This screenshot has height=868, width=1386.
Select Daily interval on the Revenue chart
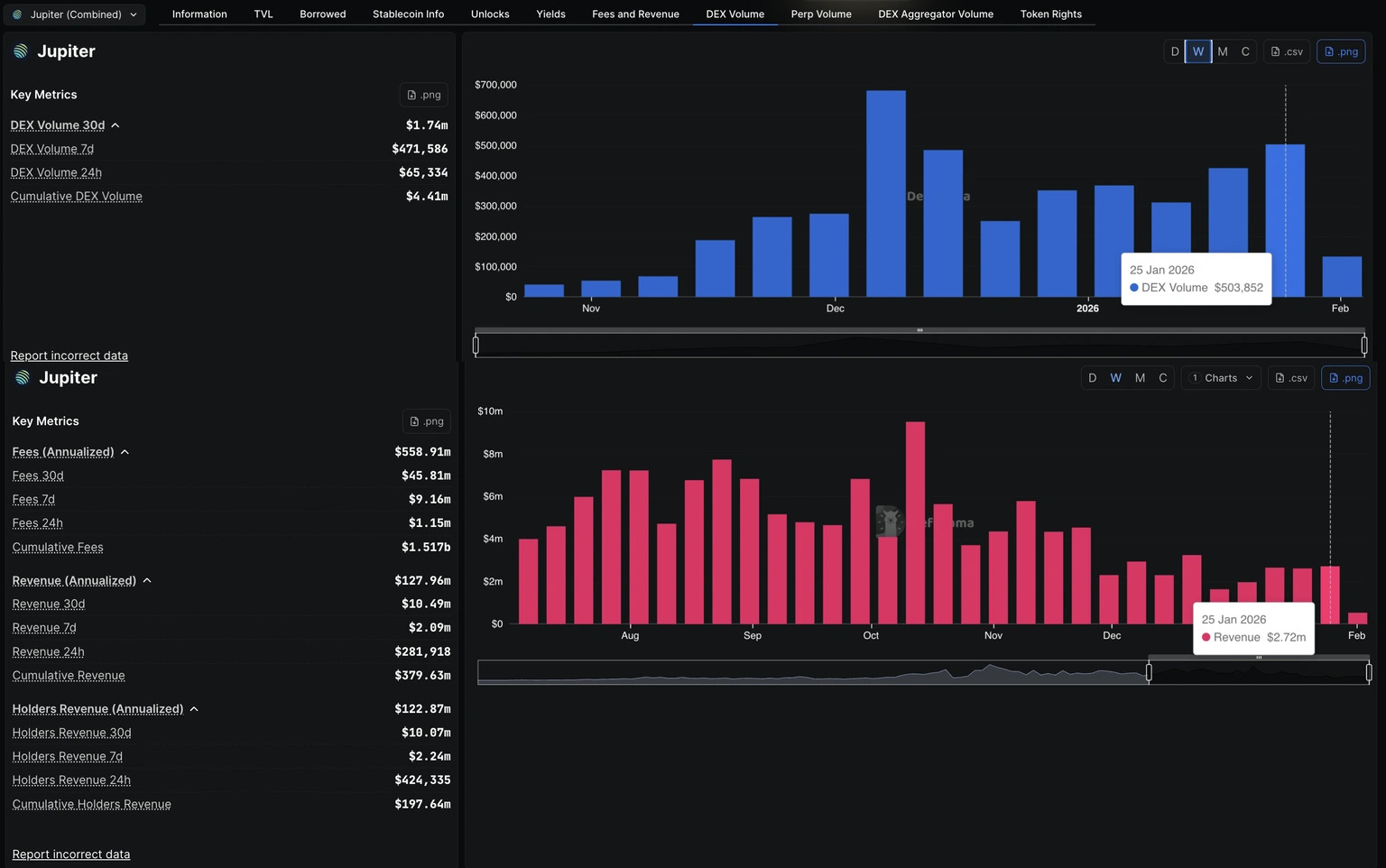click(1092, 377)
